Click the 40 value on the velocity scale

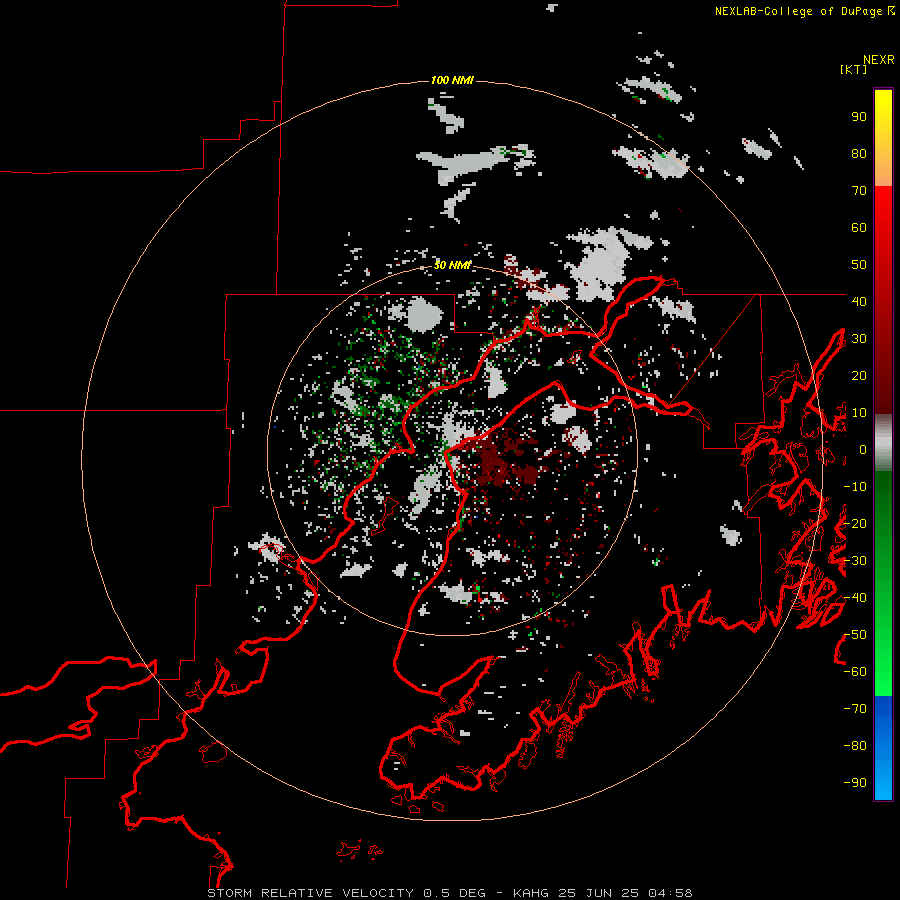[859, 302]
